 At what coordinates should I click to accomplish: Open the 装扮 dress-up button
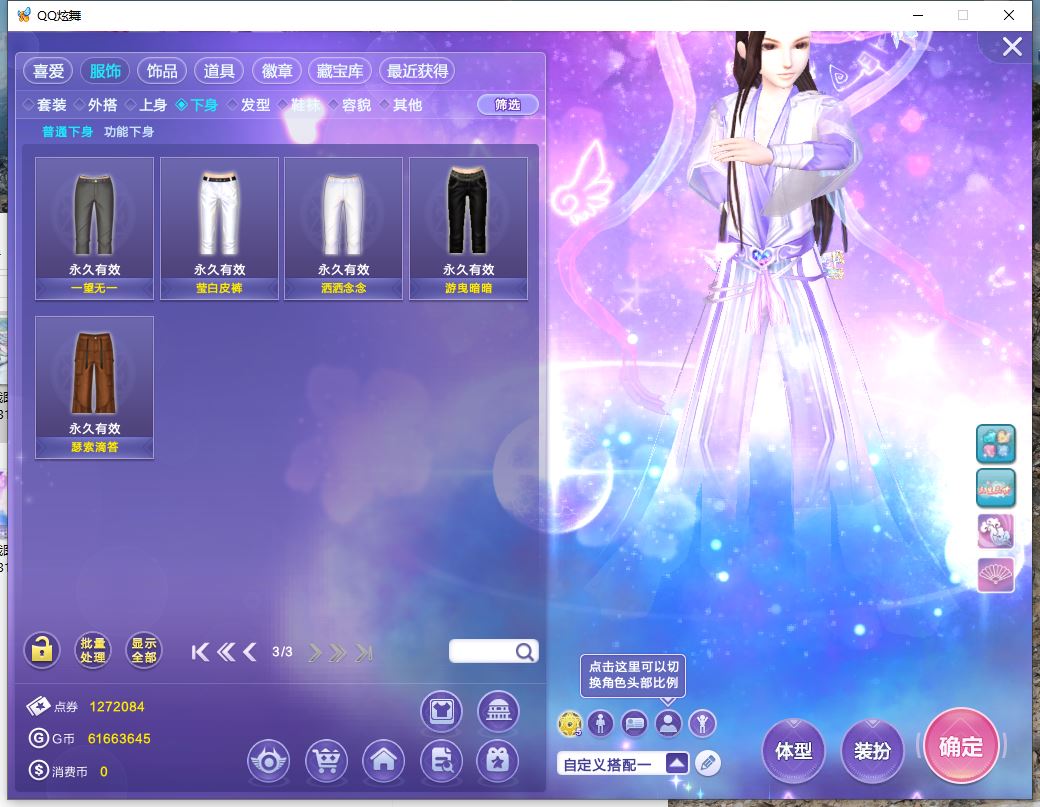(x=872, y=751)
